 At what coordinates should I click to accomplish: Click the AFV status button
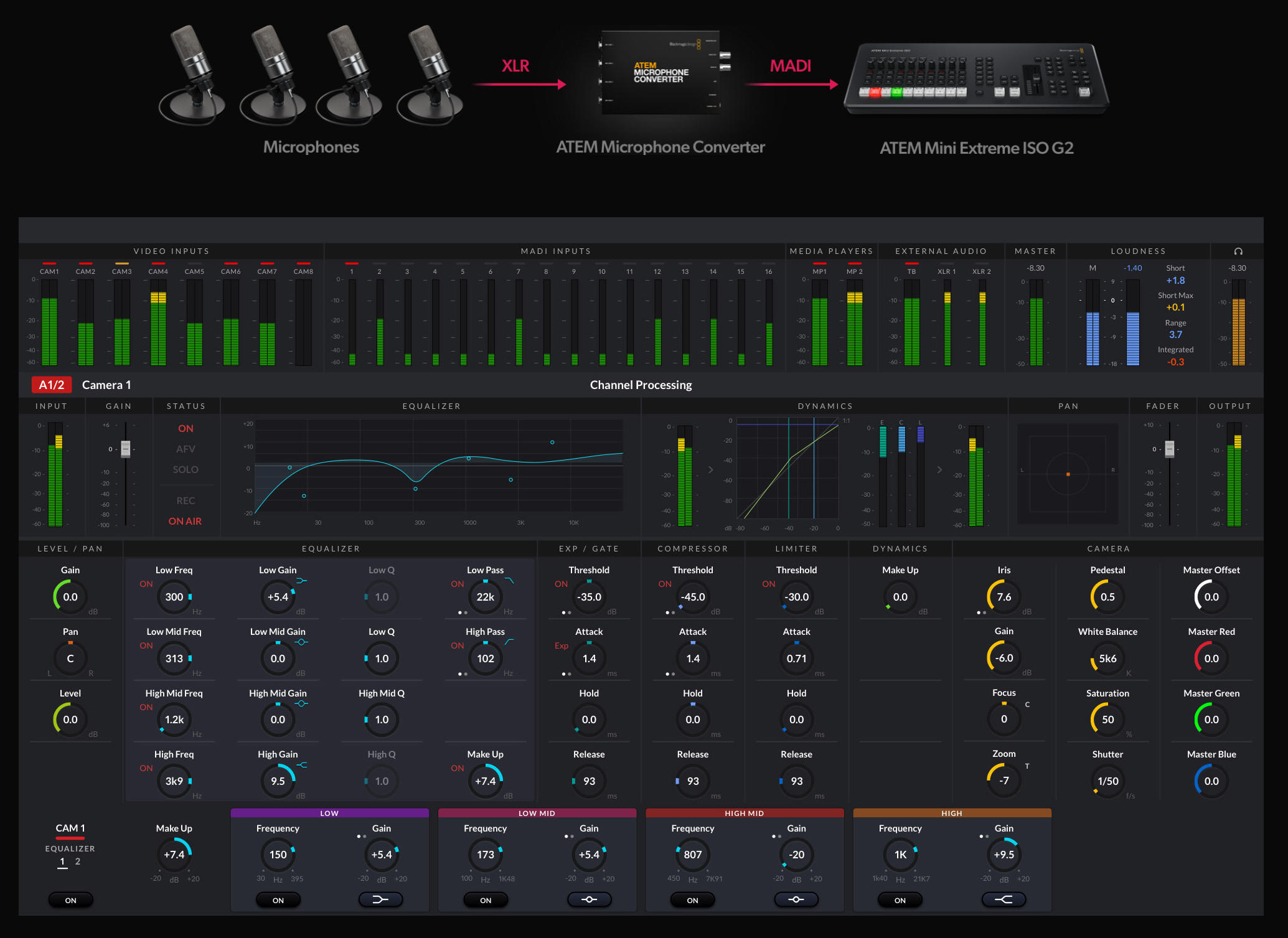[x=186, y=449]
